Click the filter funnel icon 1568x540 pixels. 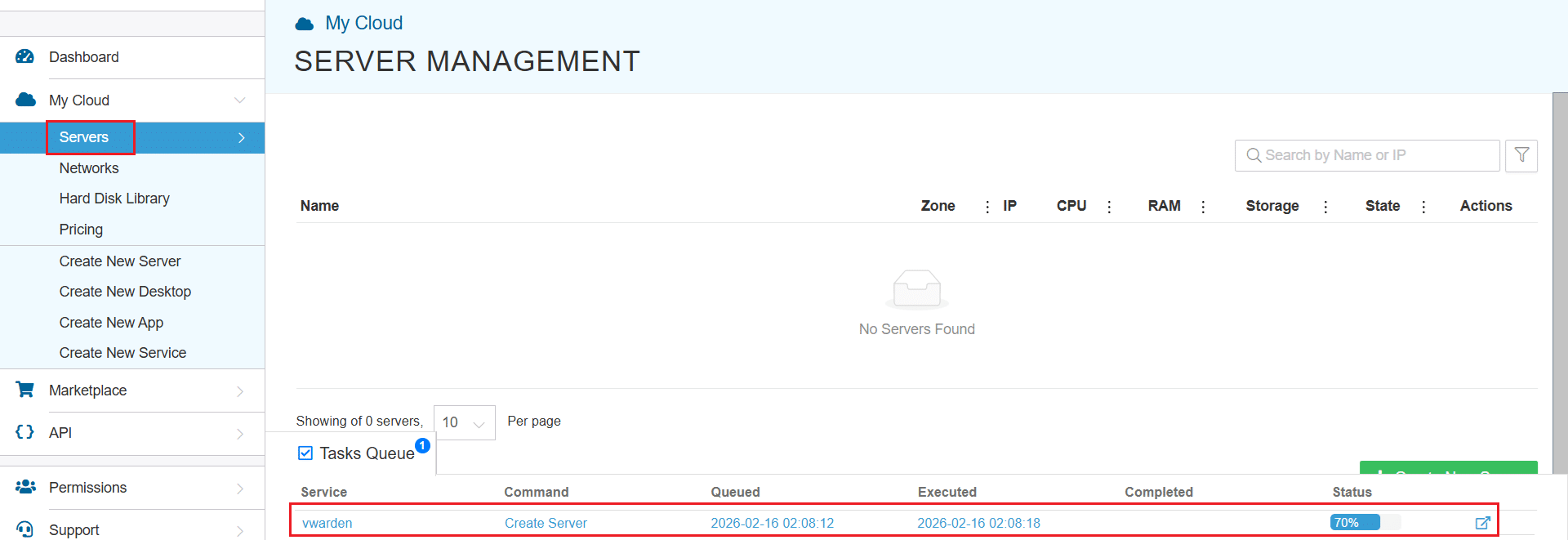[x=1521, y=155]
